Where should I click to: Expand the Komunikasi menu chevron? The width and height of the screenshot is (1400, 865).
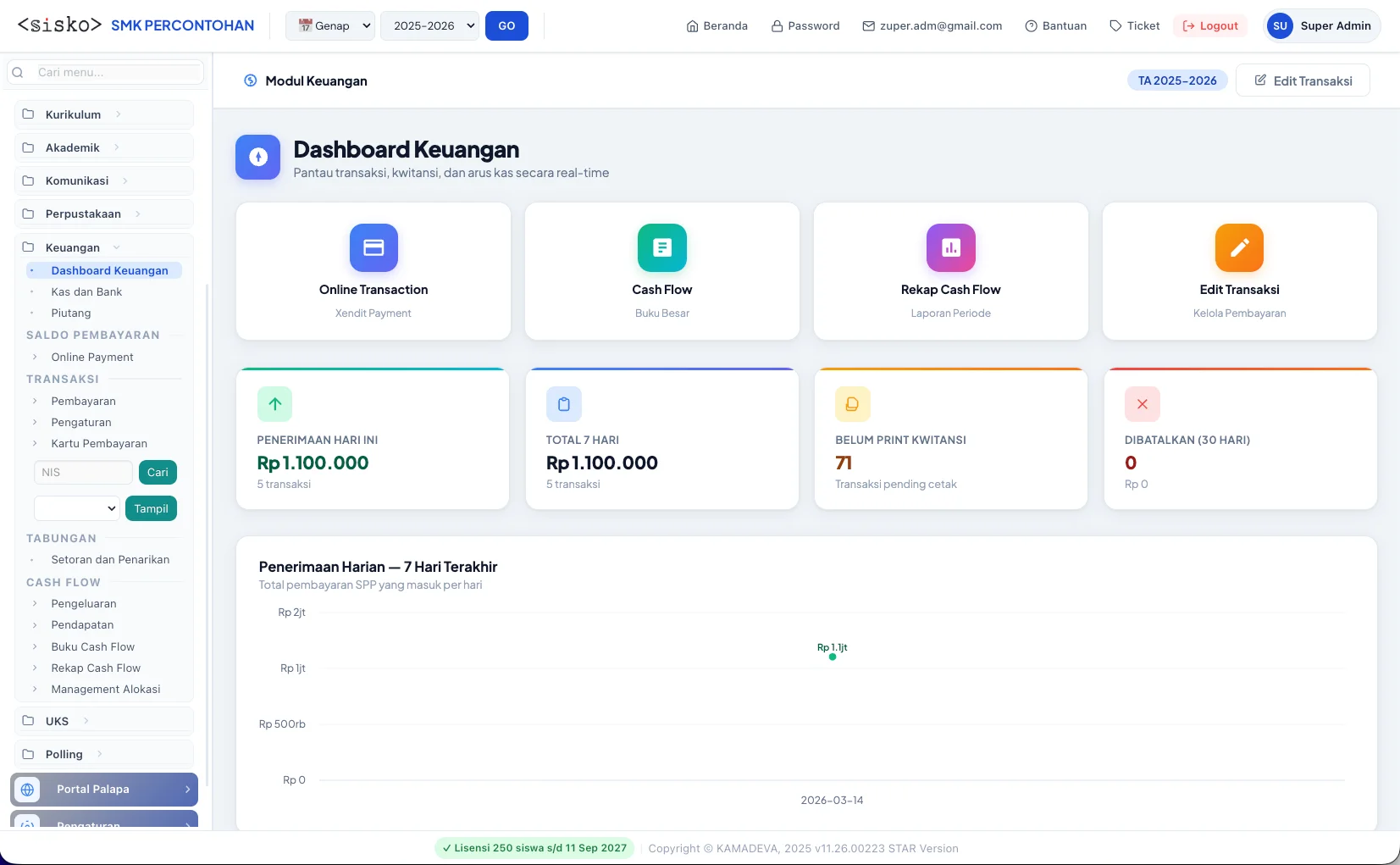tap(125, 180)
